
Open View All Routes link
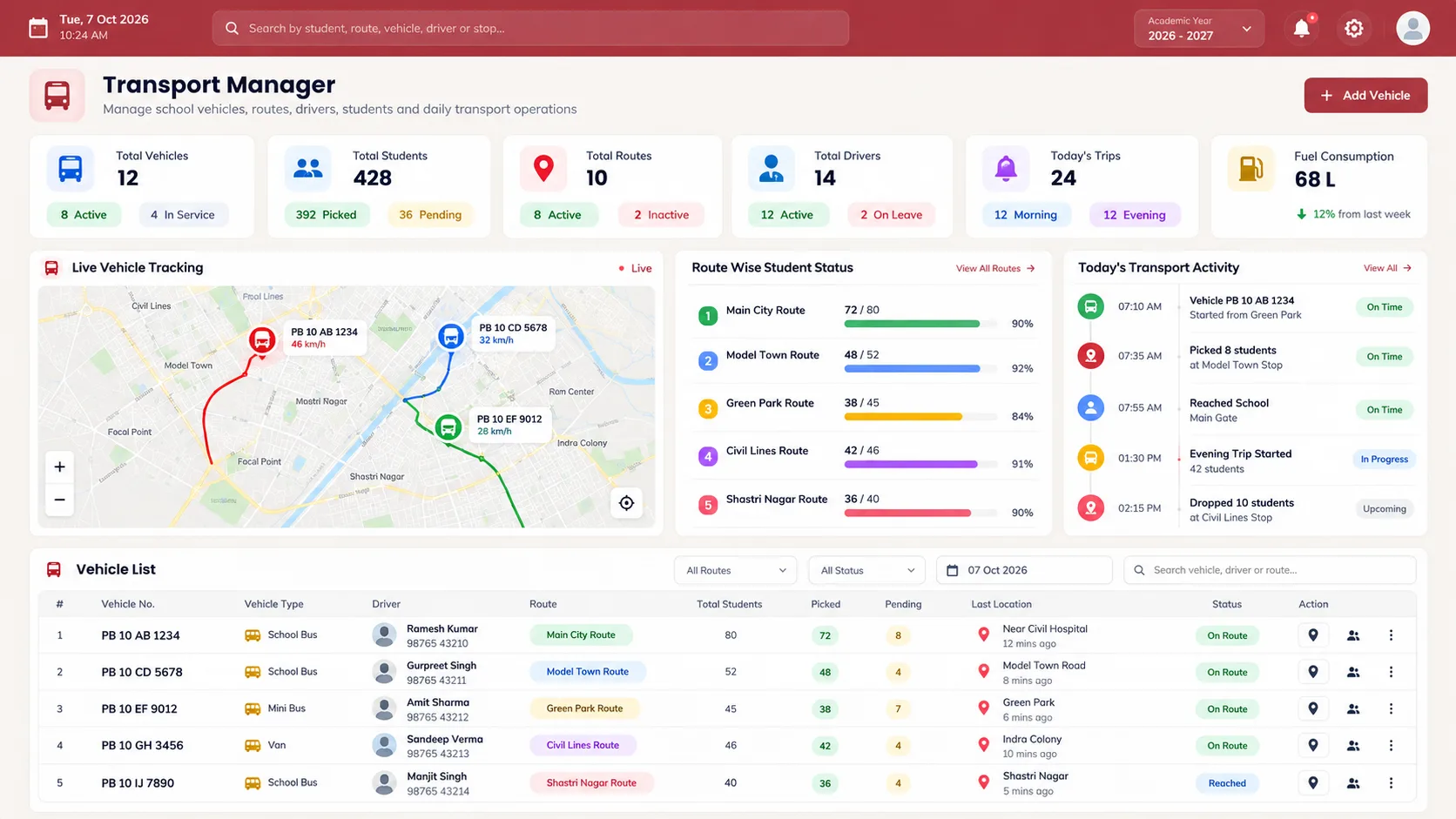tap(995, 268)
